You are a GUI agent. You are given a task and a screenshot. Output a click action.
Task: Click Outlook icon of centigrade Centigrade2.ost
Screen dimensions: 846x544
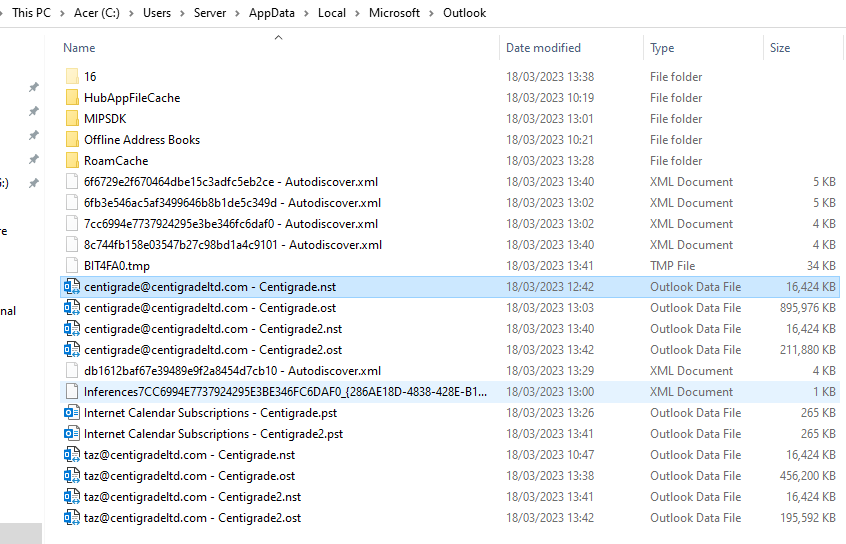(72, 350)
